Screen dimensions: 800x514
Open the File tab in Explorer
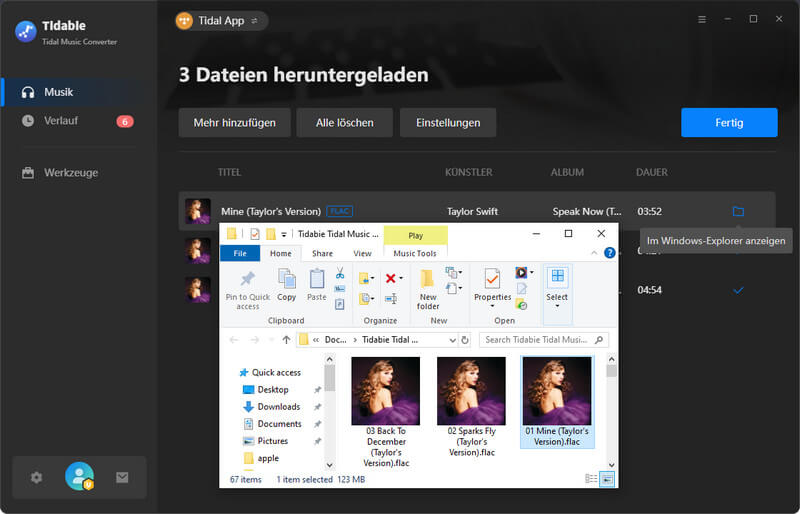(240, 253)
